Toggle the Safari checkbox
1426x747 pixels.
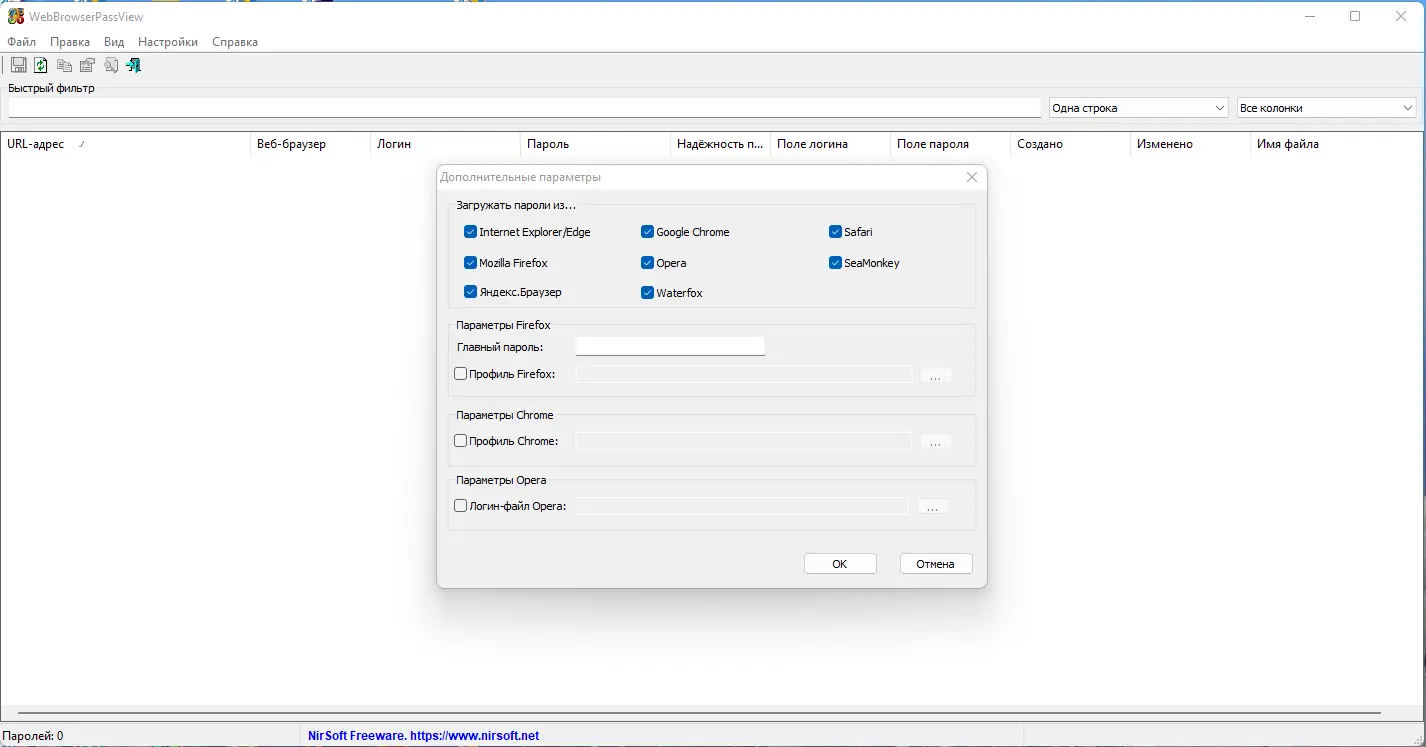835,232
